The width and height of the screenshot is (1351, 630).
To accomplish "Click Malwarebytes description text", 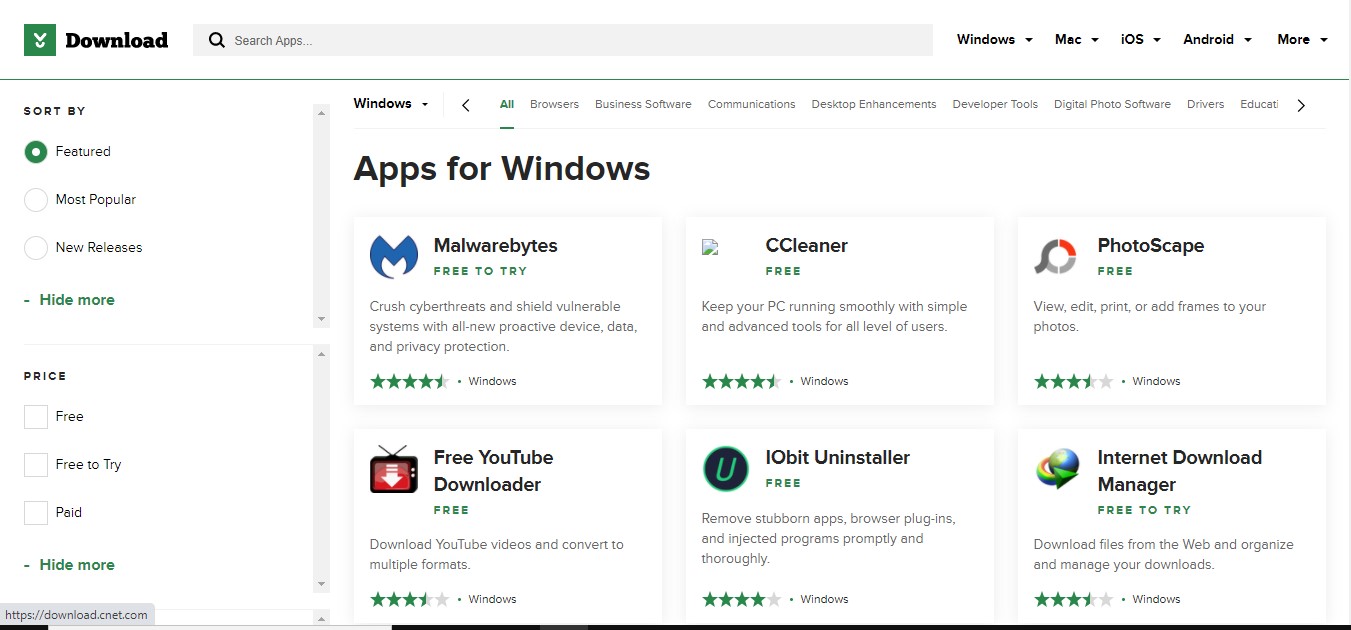I will click(x=503, y=327).
